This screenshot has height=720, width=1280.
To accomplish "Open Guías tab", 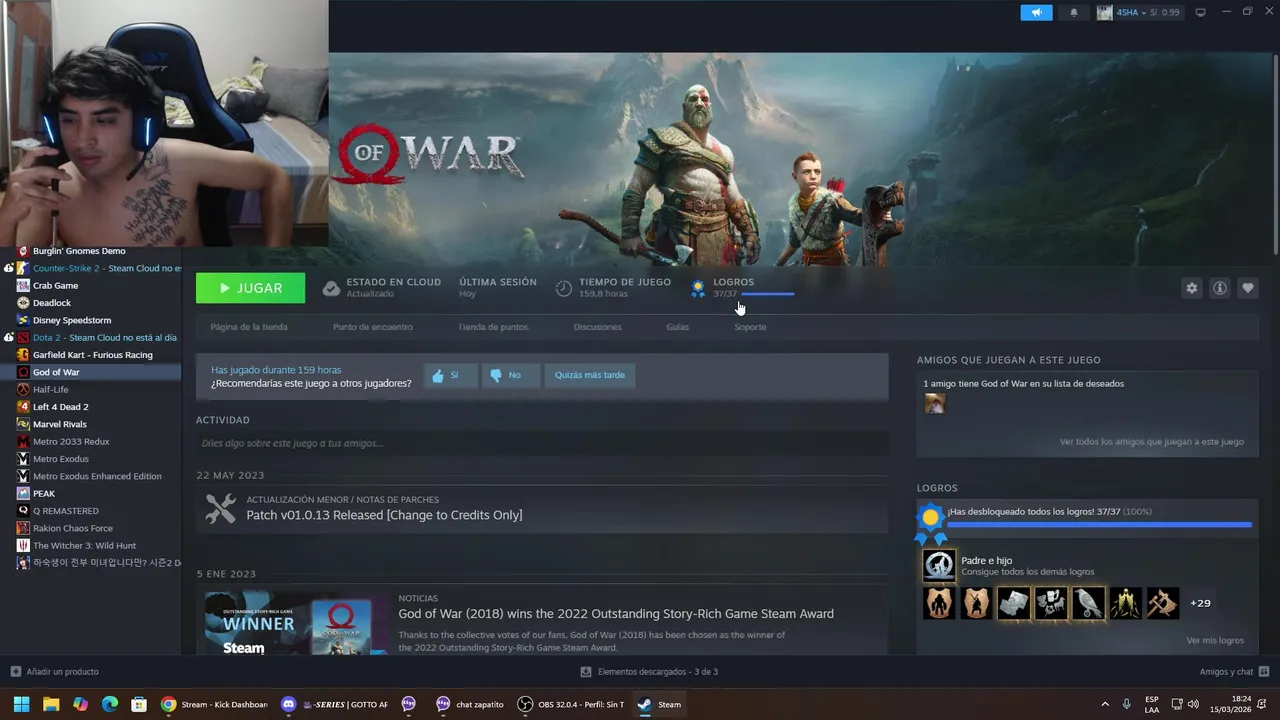I will click(678, 327).
